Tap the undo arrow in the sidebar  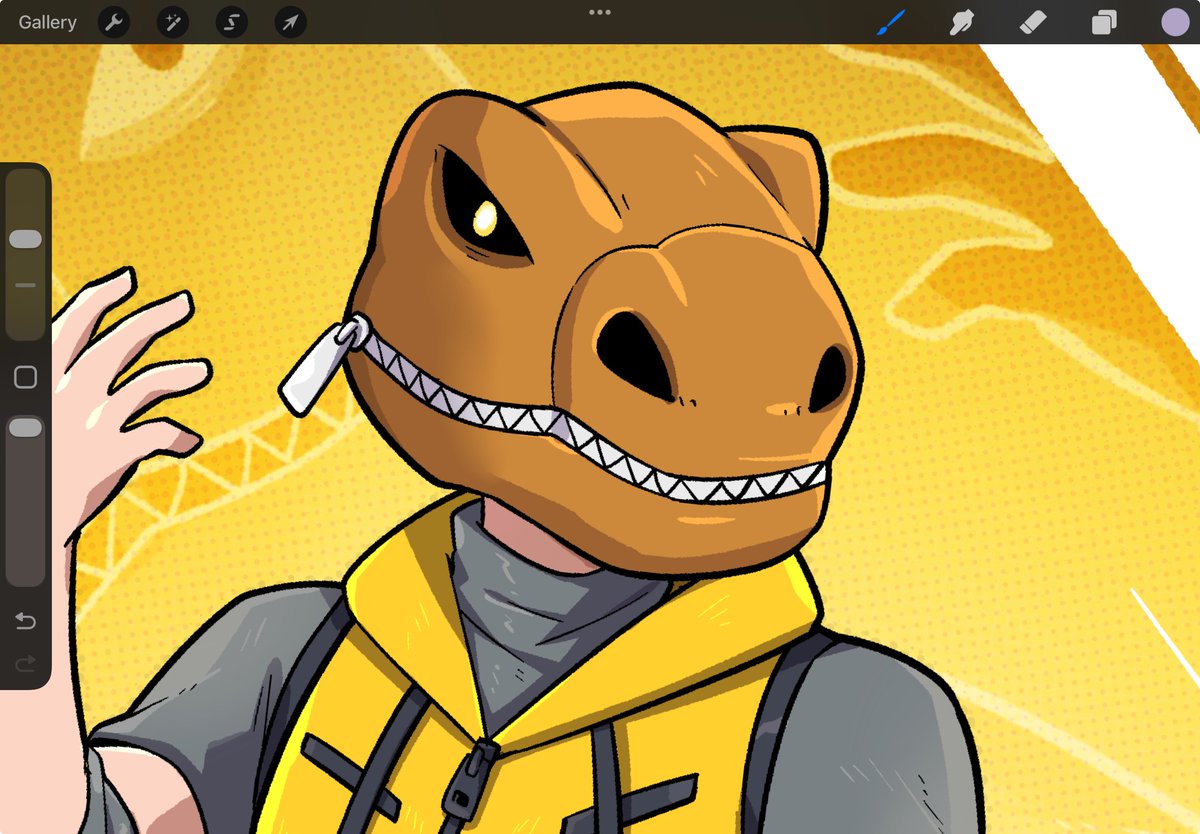[24, 620]
